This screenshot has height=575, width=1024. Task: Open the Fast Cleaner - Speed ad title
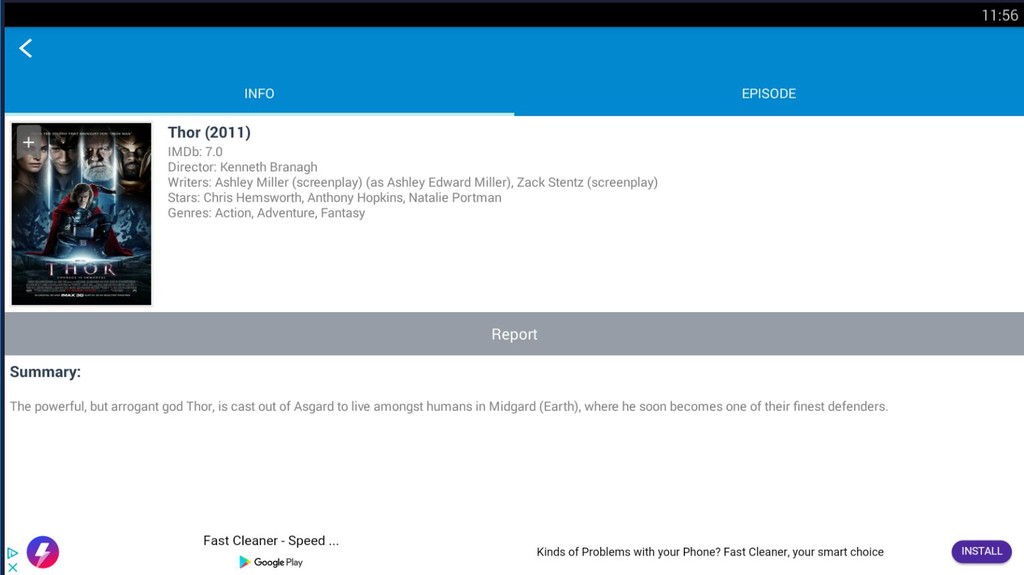(x=271, y=540)
